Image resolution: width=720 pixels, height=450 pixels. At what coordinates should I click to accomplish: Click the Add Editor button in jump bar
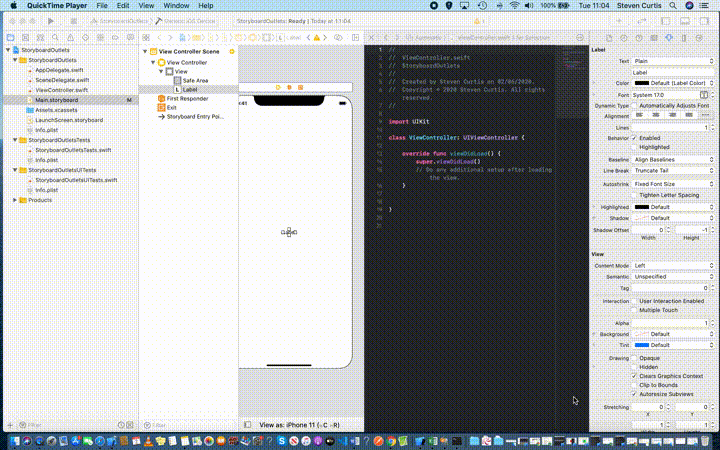355,38
